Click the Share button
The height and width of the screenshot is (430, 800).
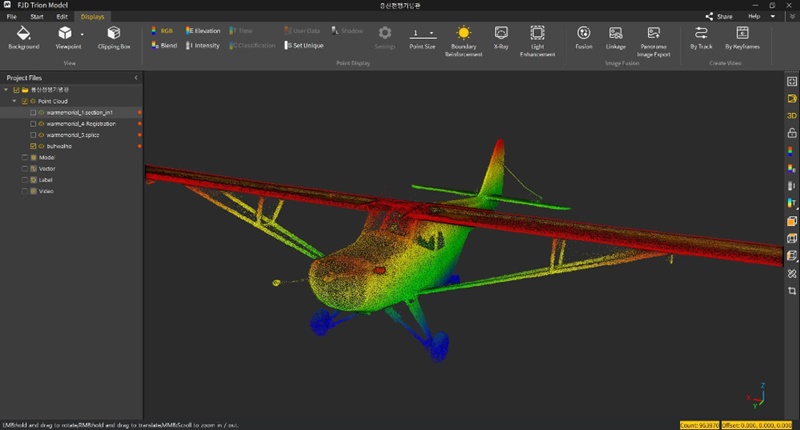pyautogui.click(x=719, y=16)
